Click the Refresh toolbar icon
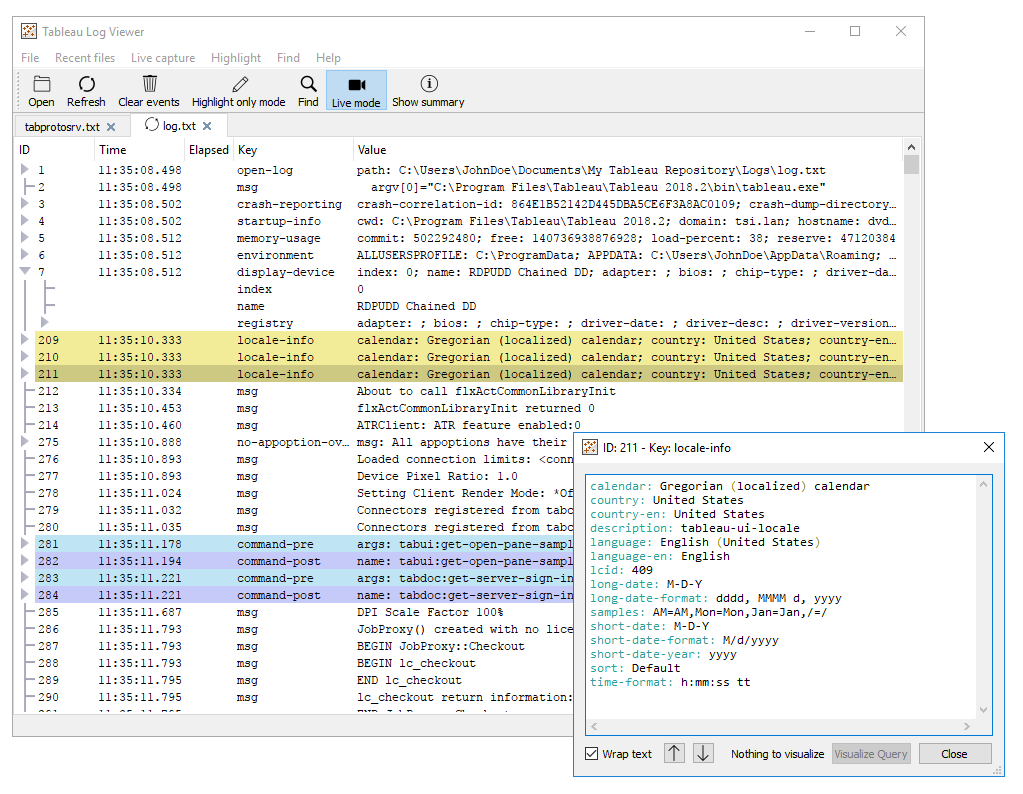This screenshot has height=794, width=1023. point(86,85)
